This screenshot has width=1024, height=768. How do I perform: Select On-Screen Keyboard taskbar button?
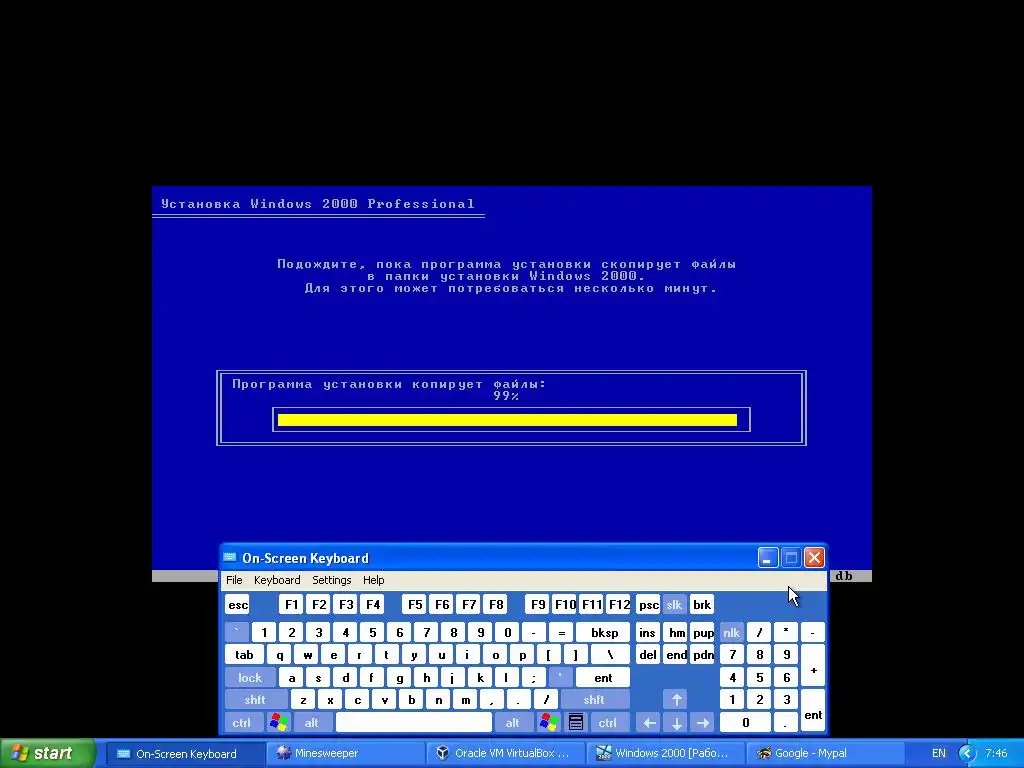click(186, 753)
